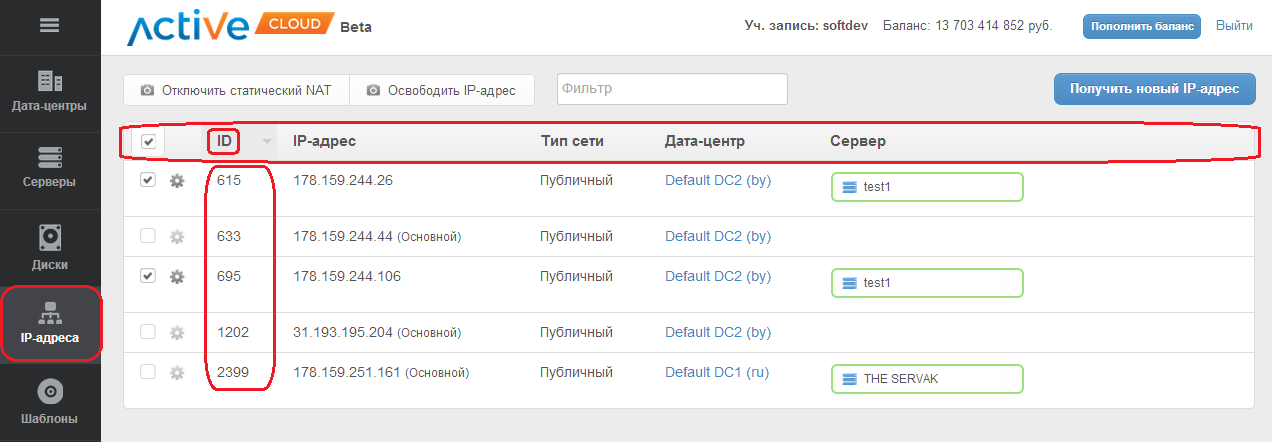Open the hamburger menu in the sidebar
Screen dimensions: 1272x442
pyautogui.click(x=50, y=25)
